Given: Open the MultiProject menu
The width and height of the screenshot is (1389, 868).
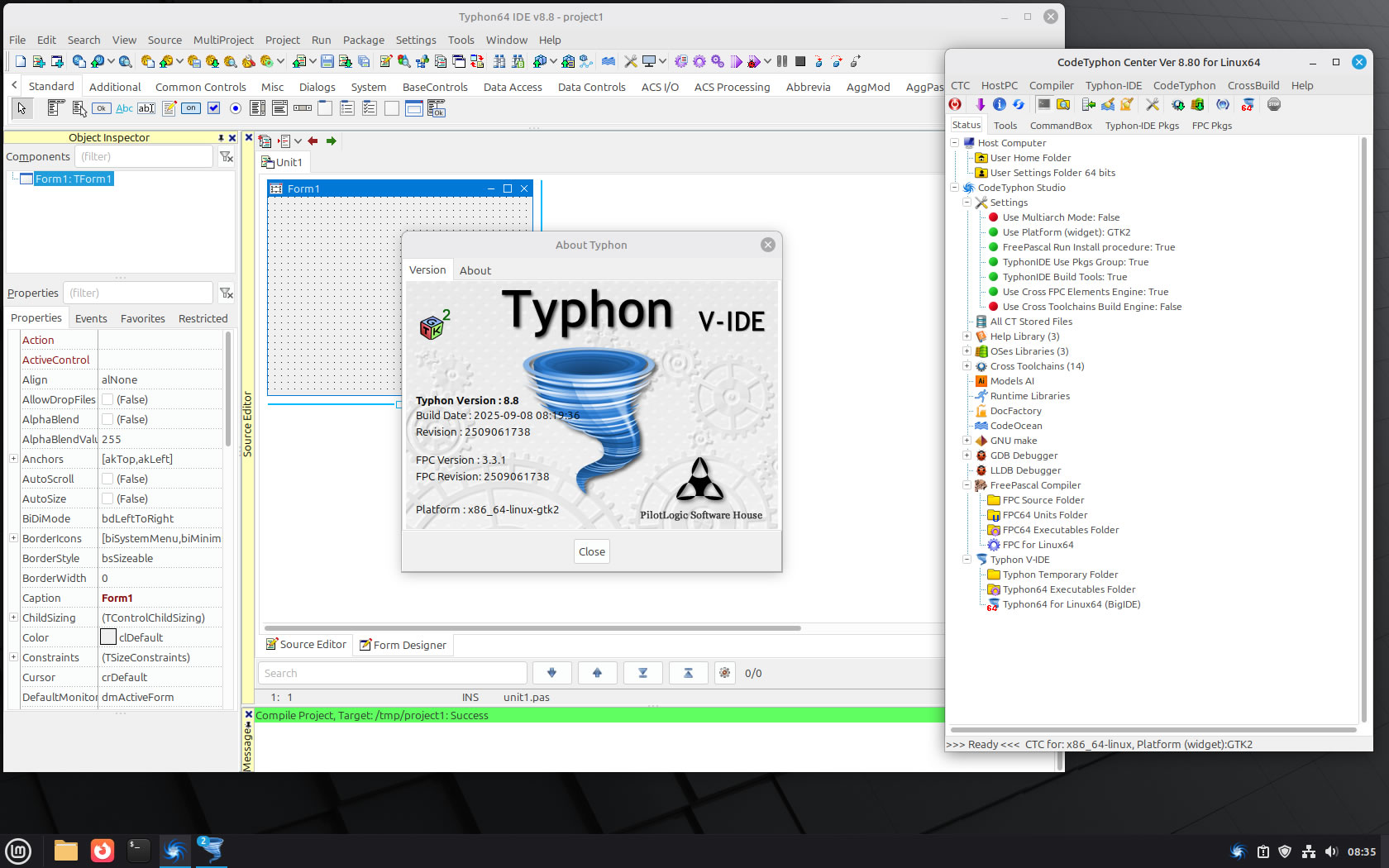Looking at the screenshot, I should pos(223,40).
